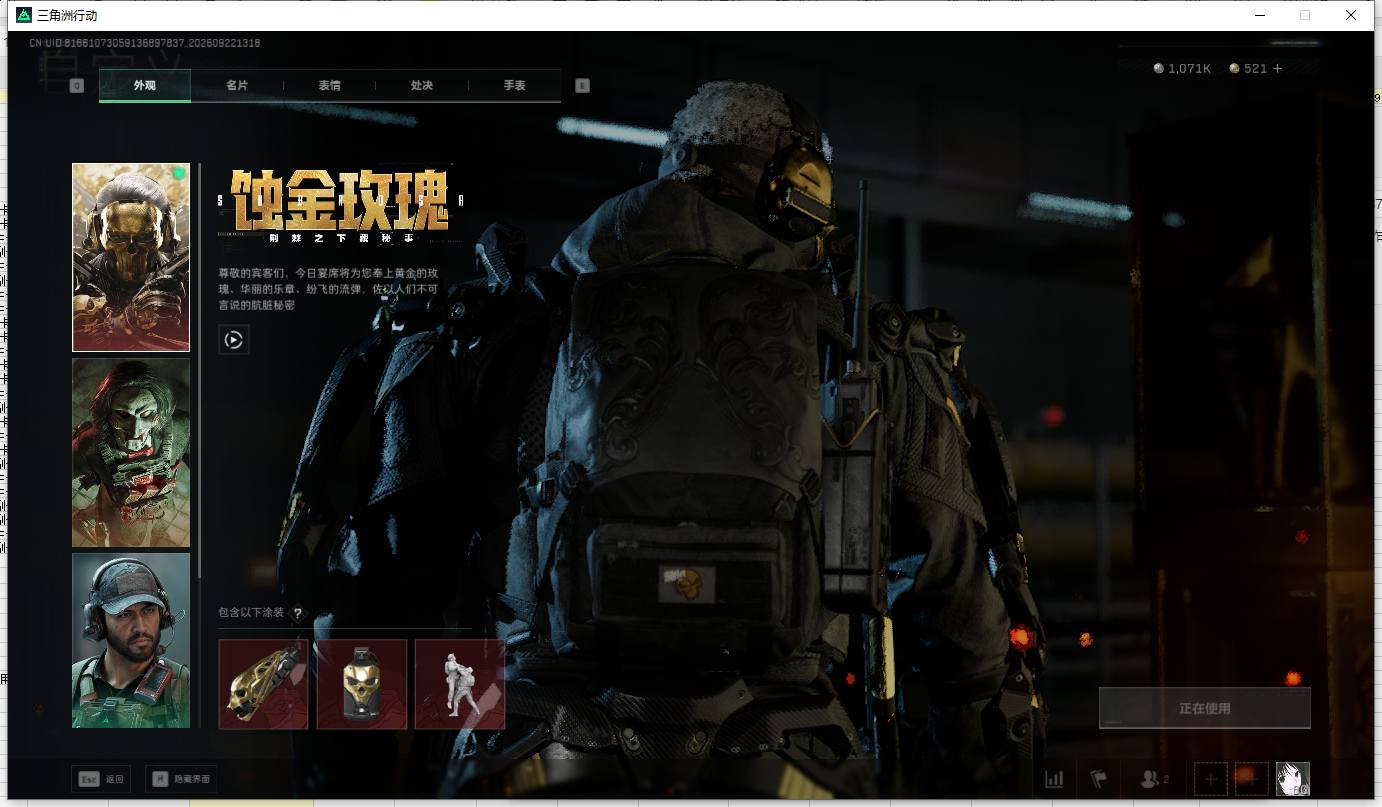Switch to the 表情 tab
This screenshot has width=1382, height=807.
point(329,85)
